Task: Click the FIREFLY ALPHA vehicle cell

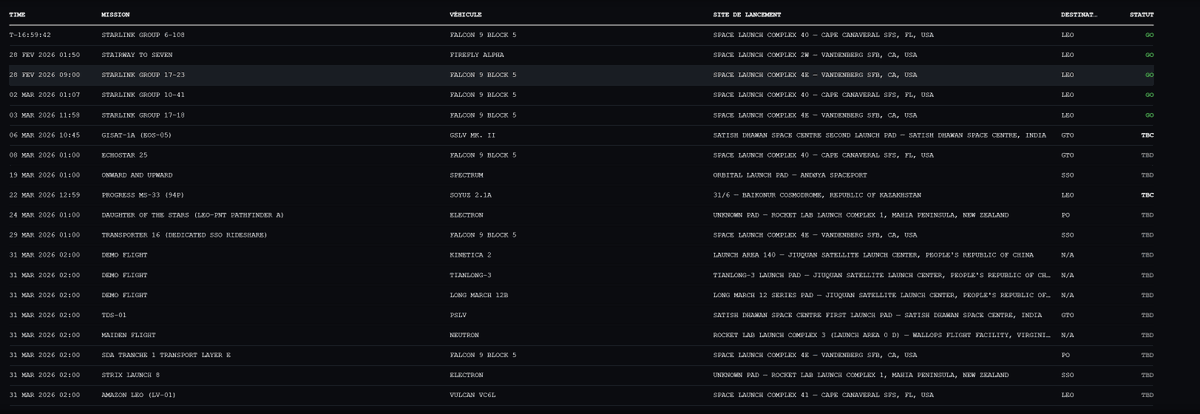Action: [x=477, y=55]
